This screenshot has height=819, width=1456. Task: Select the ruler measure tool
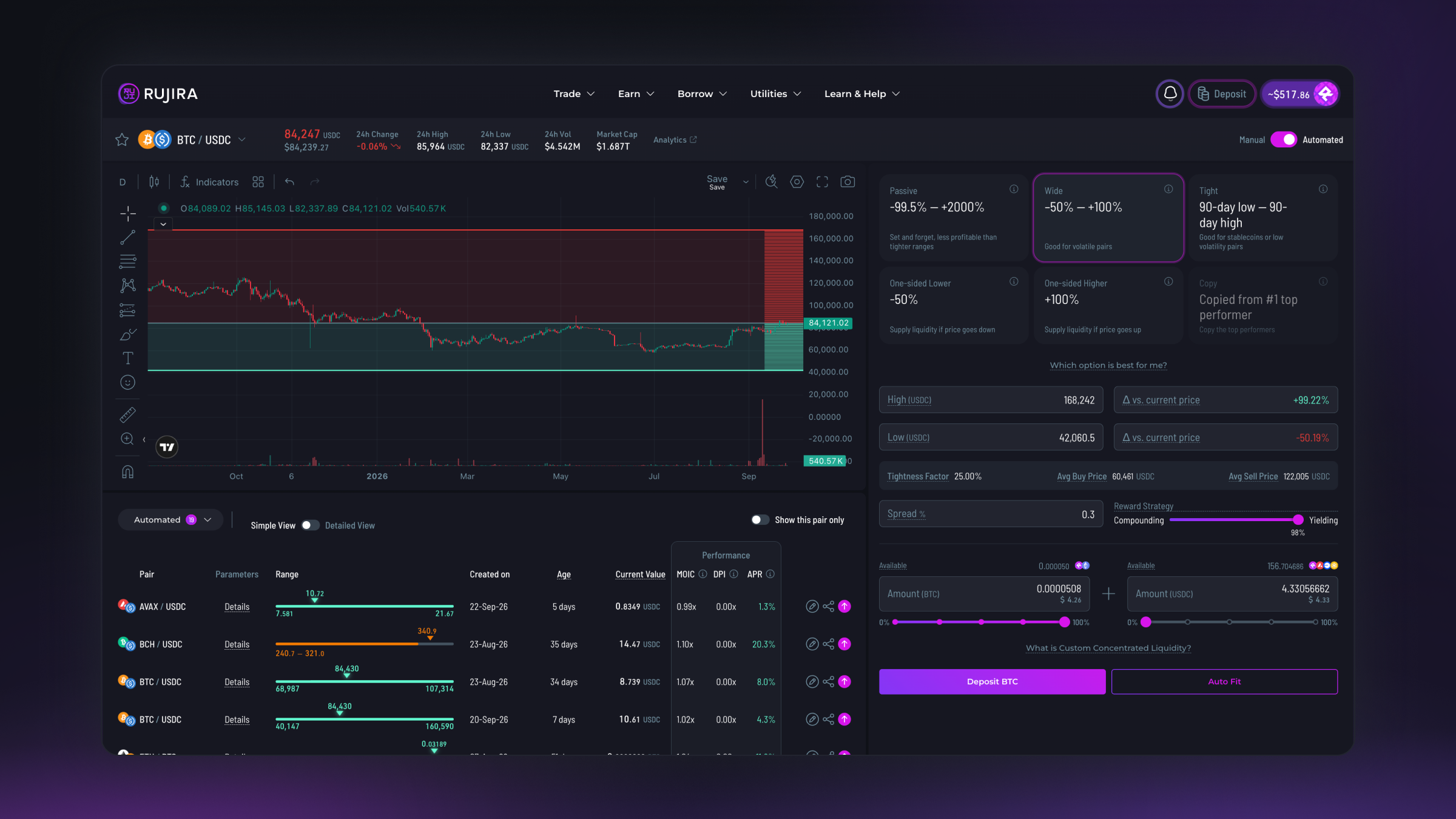click(x=127, y=415)
